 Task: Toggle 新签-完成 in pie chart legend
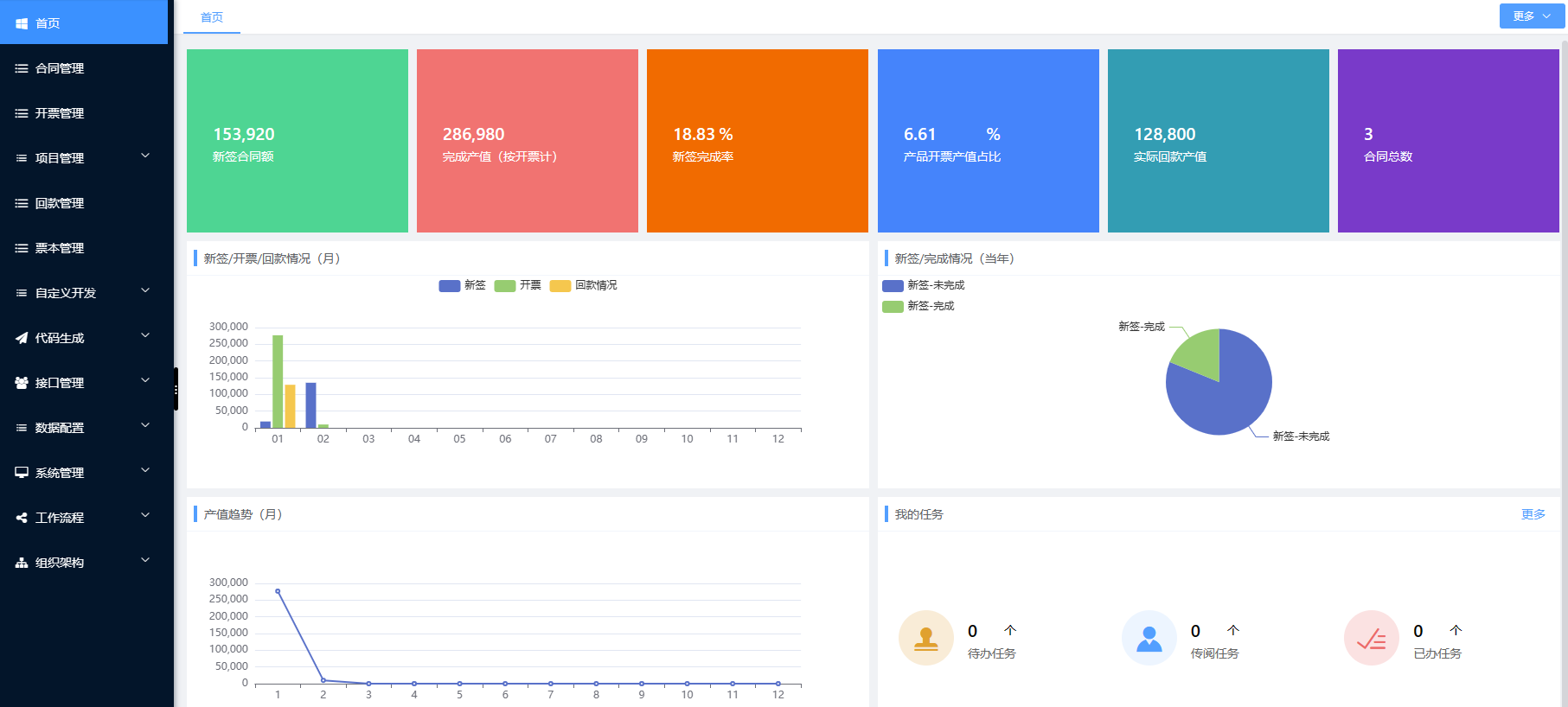coord(918,306)
